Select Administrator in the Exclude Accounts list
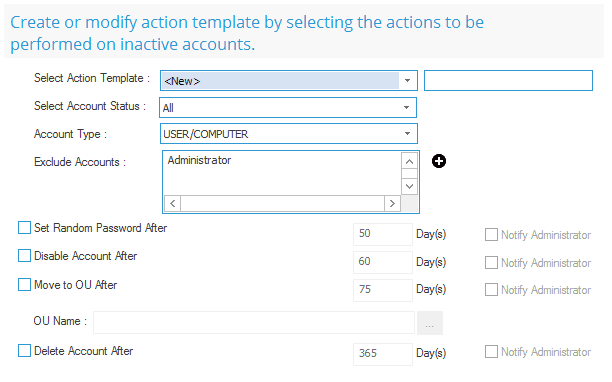Viewport: 612px width, 382px height. pyautogui.click(x=199, y=160)
